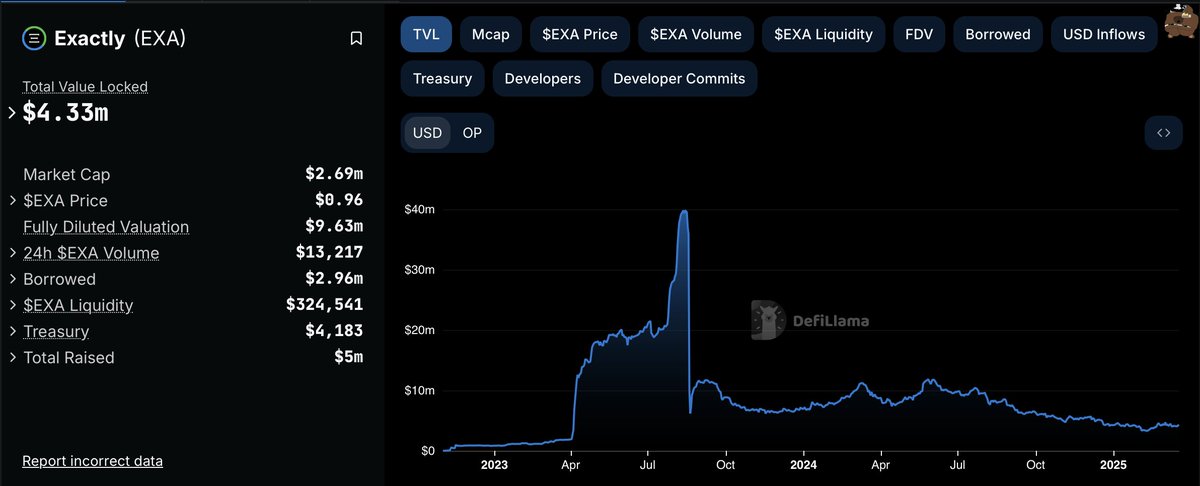Expand the Treasury row
1200x486 pixels.
[12, 331]
